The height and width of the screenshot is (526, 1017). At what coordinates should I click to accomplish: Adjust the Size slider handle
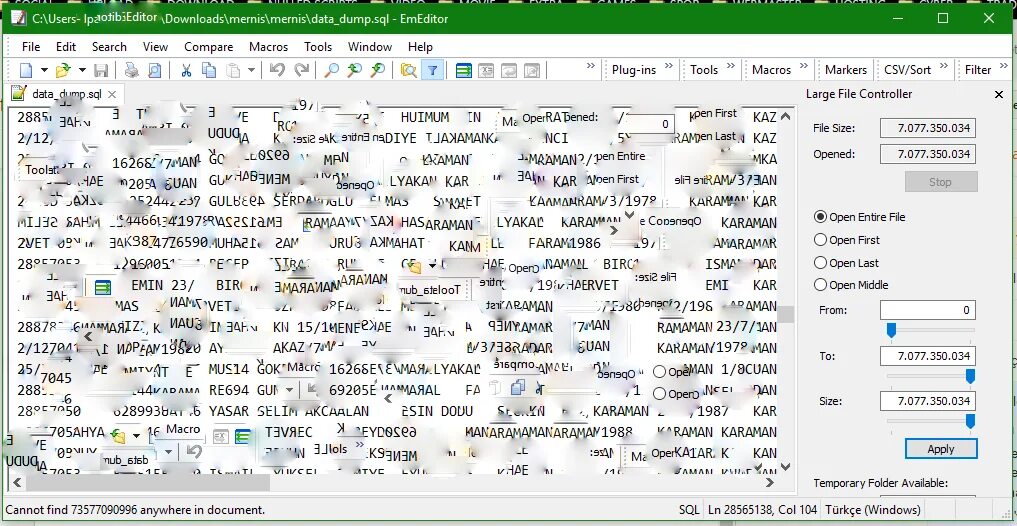pos(970,422)
